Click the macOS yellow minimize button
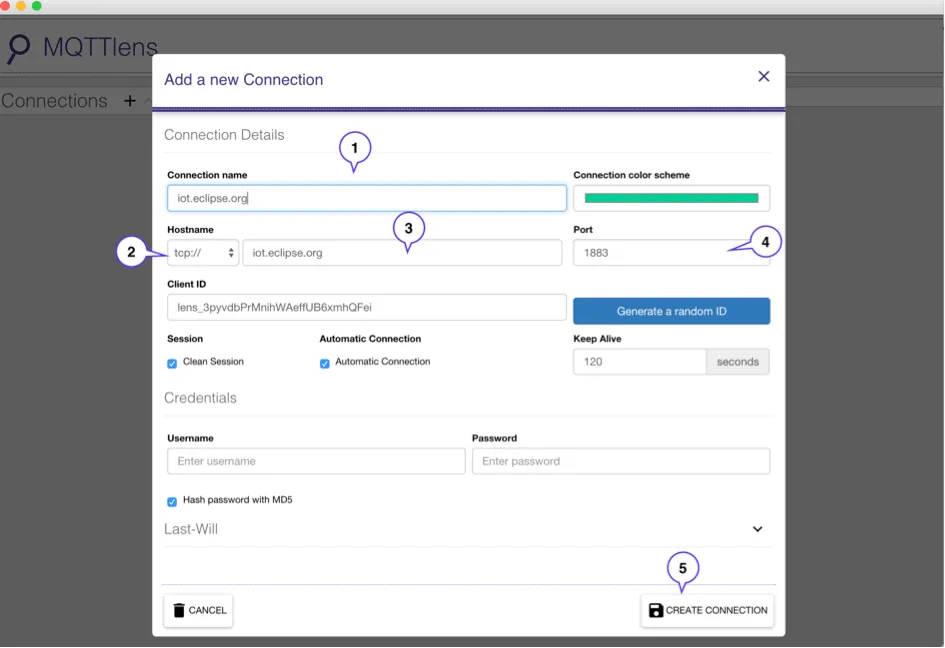The image size is (945, 648). point(20,5)
